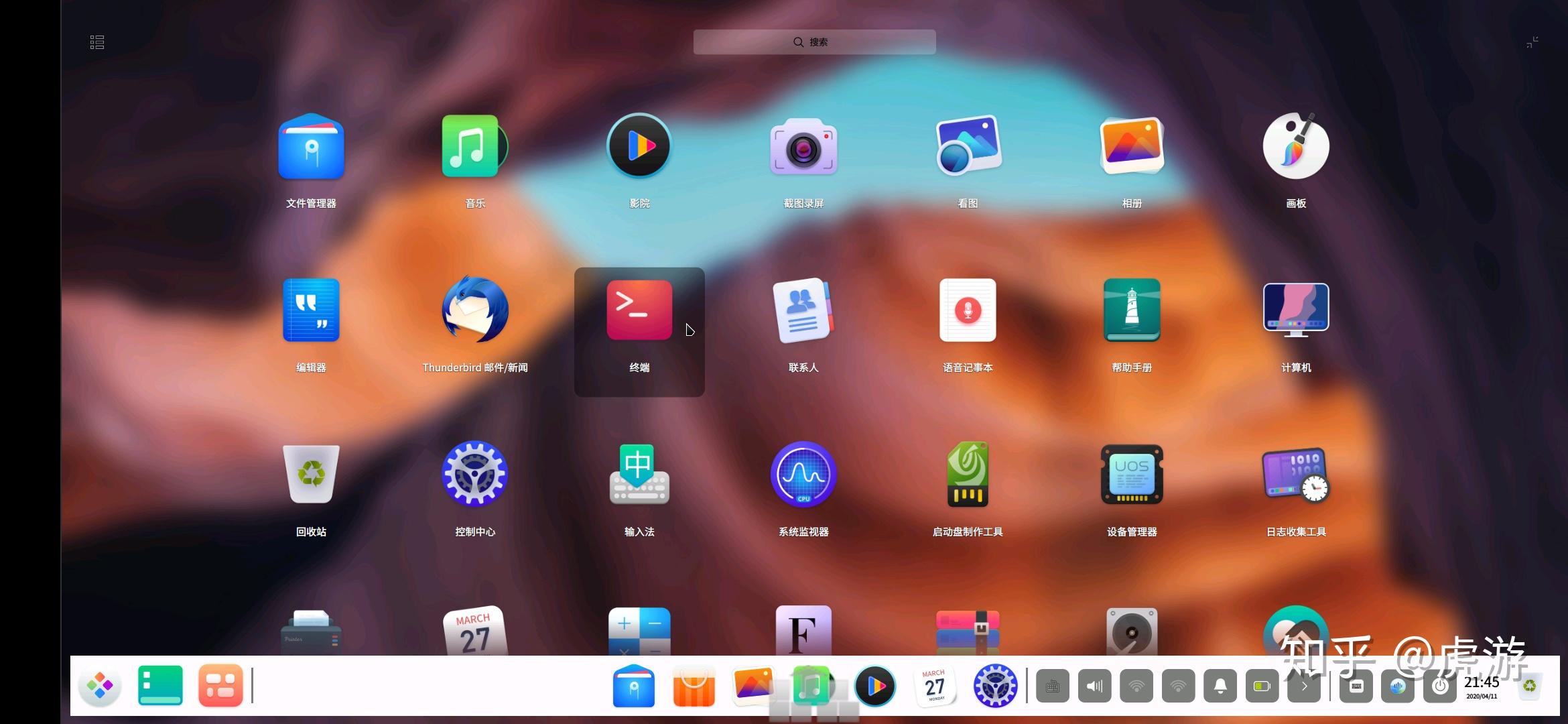Launch Thunderbird 邮件/新闻

(475, 311)
